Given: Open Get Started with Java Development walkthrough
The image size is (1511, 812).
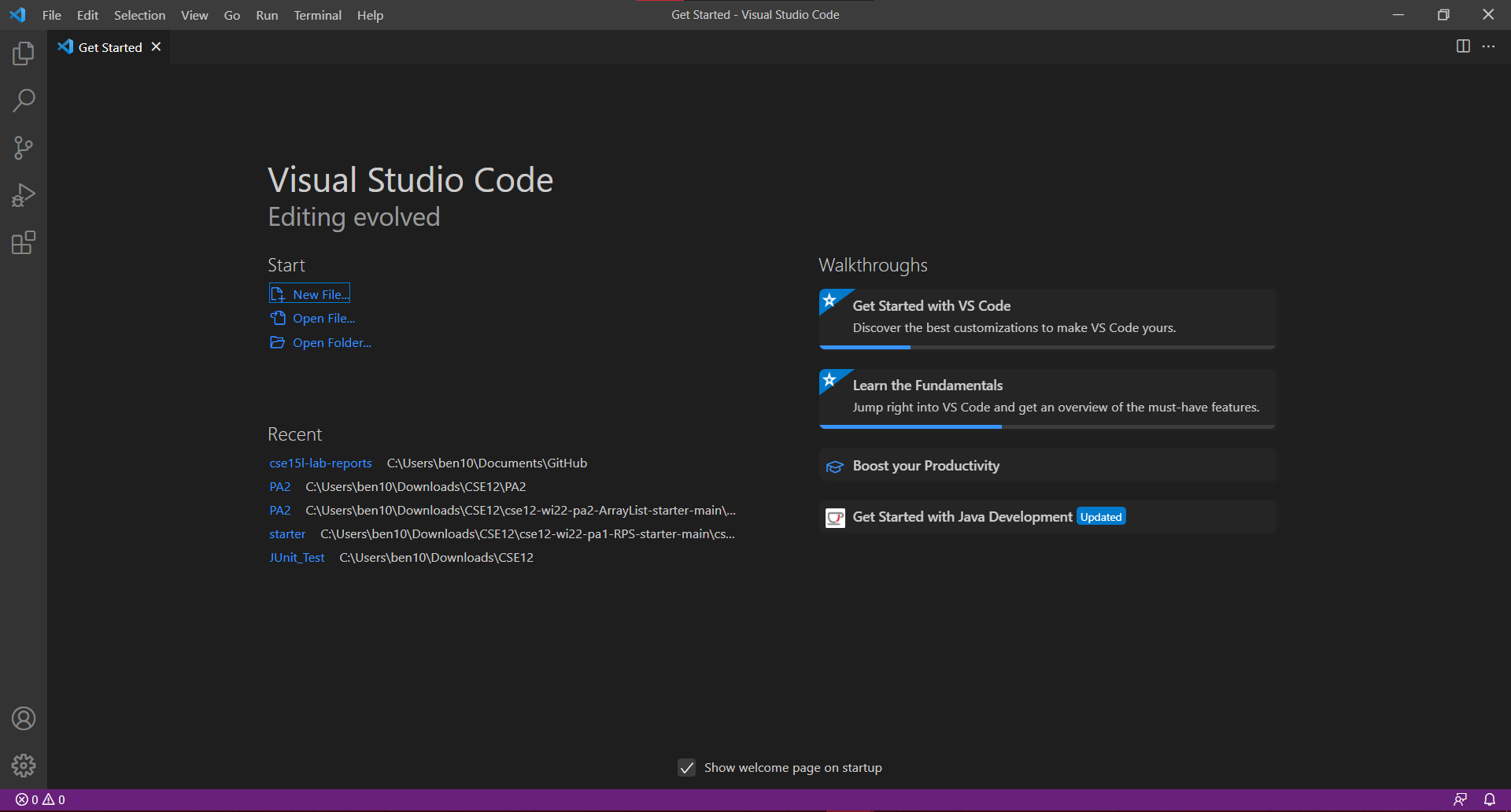Looking at the screenshot, I should click(1047, 517).
